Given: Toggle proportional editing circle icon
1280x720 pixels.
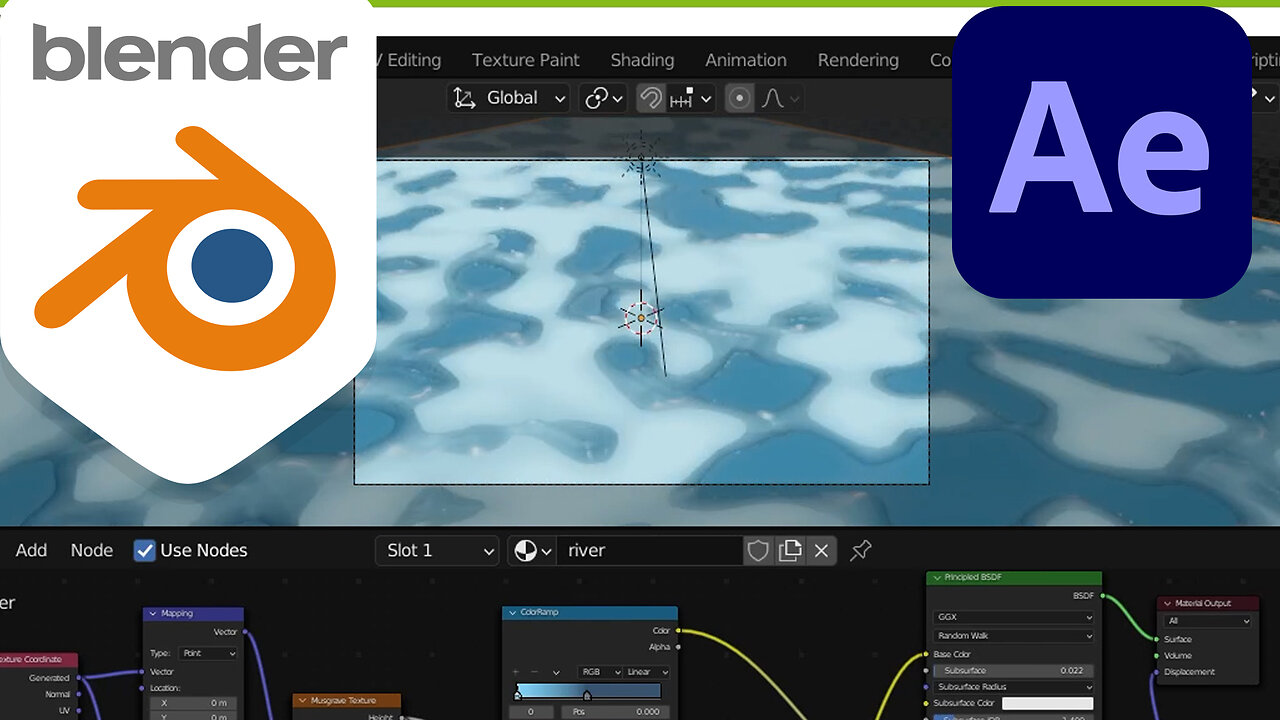Looking at the screenshot, I should coord(739,98).
